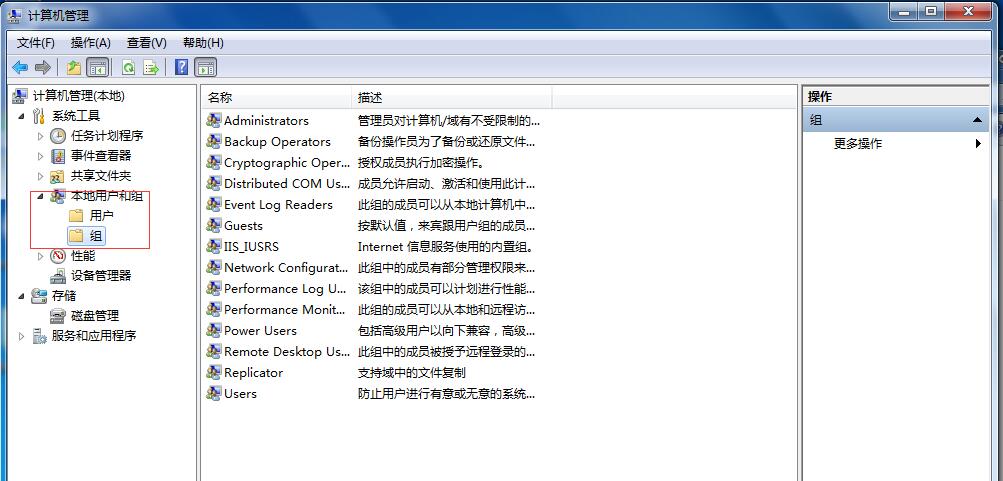Select the Remote Desktop Us... group name
The height and width of the screenshot is (481, 1003).
tap(287, 352)
